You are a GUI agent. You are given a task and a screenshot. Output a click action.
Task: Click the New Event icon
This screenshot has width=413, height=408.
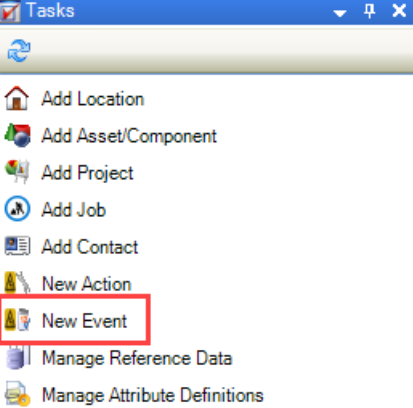(x=18, y=320)
